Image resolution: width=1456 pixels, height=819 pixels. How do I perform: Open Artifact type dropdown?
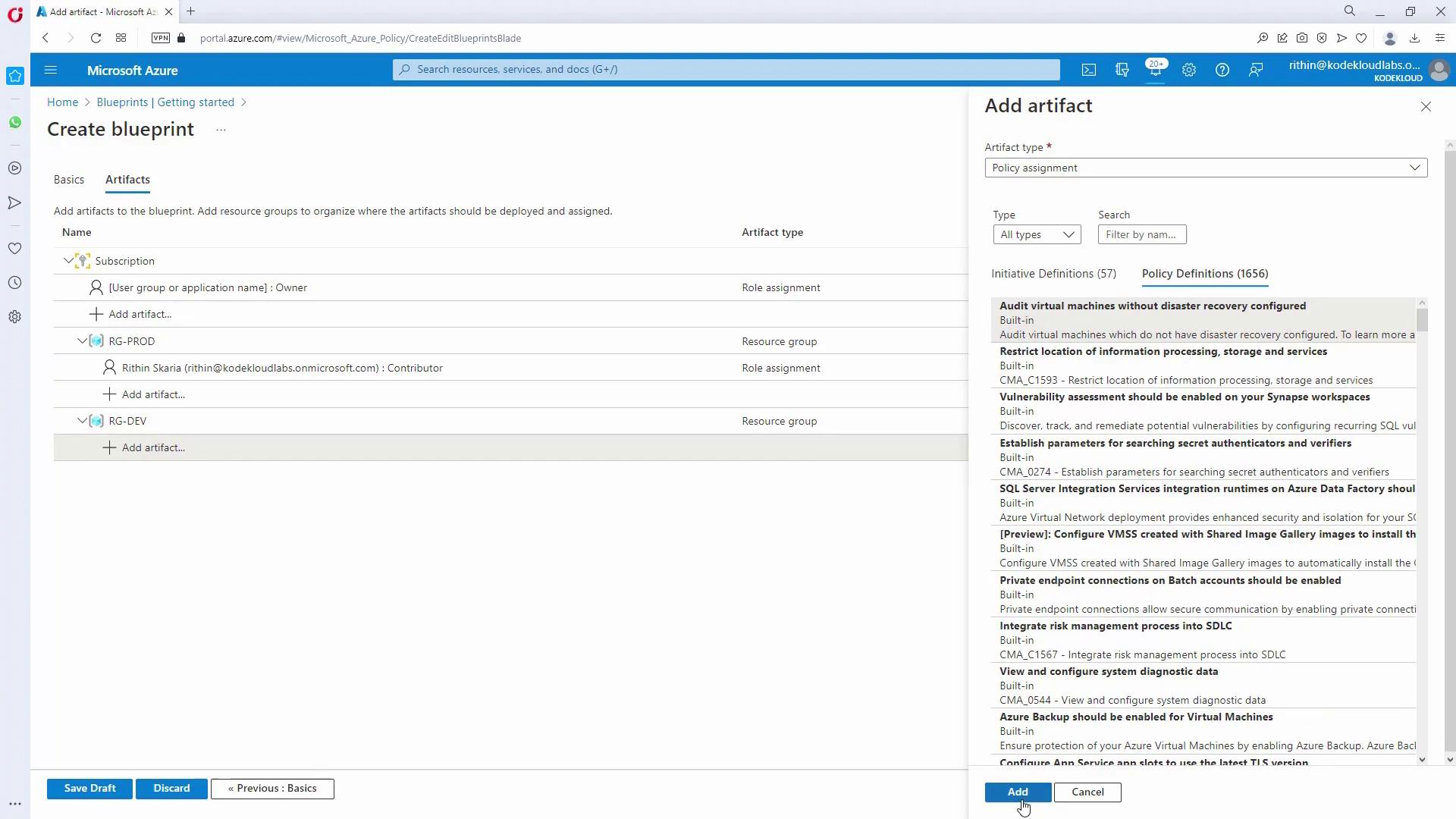tap(1206, 168)
